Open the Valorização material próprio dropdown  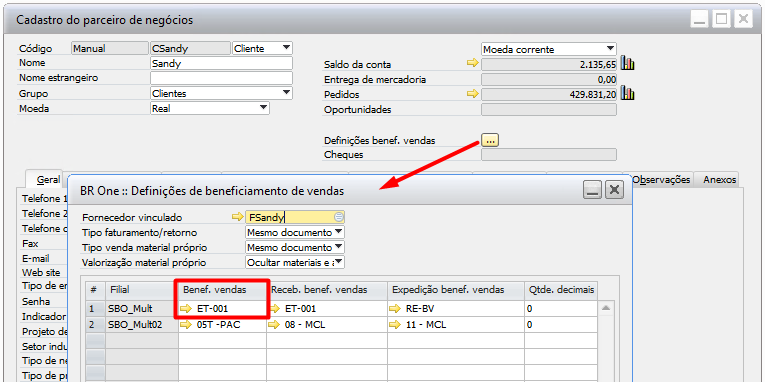[x=339, y=262]
